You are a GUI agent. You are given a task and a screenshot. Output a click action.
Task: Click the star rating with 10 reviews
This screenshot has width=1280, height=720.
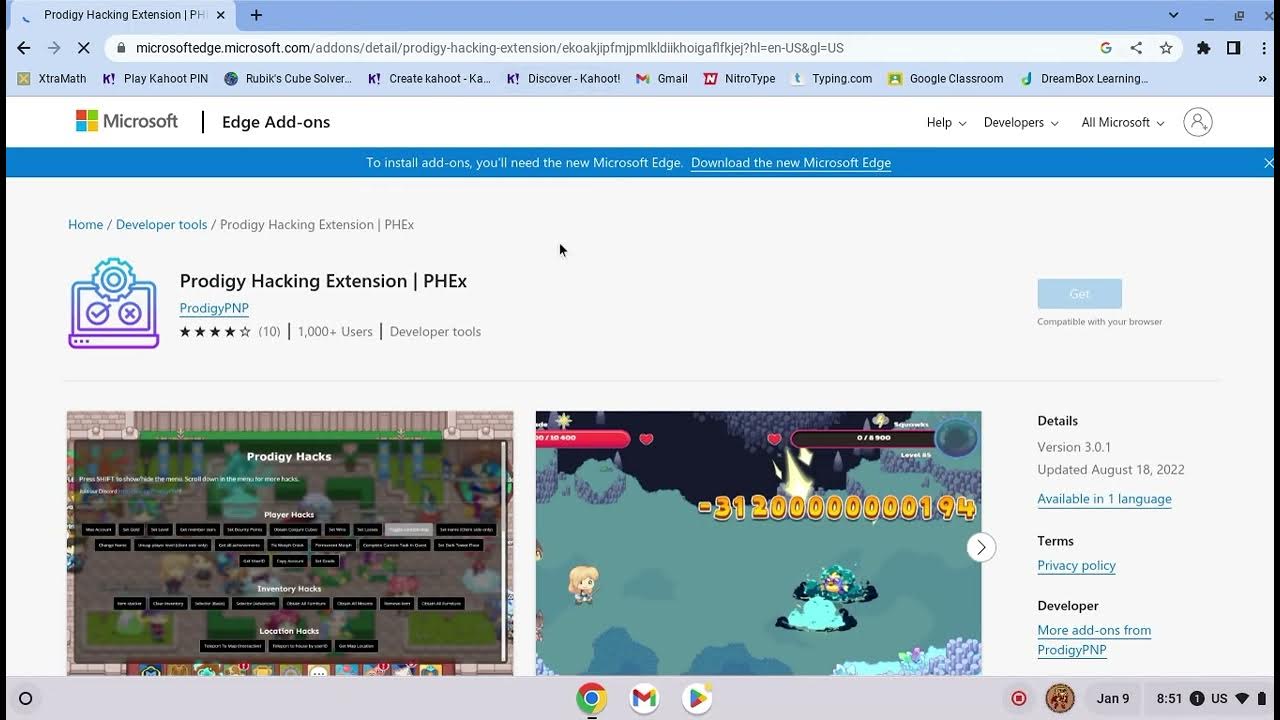[x=230, y=331]
